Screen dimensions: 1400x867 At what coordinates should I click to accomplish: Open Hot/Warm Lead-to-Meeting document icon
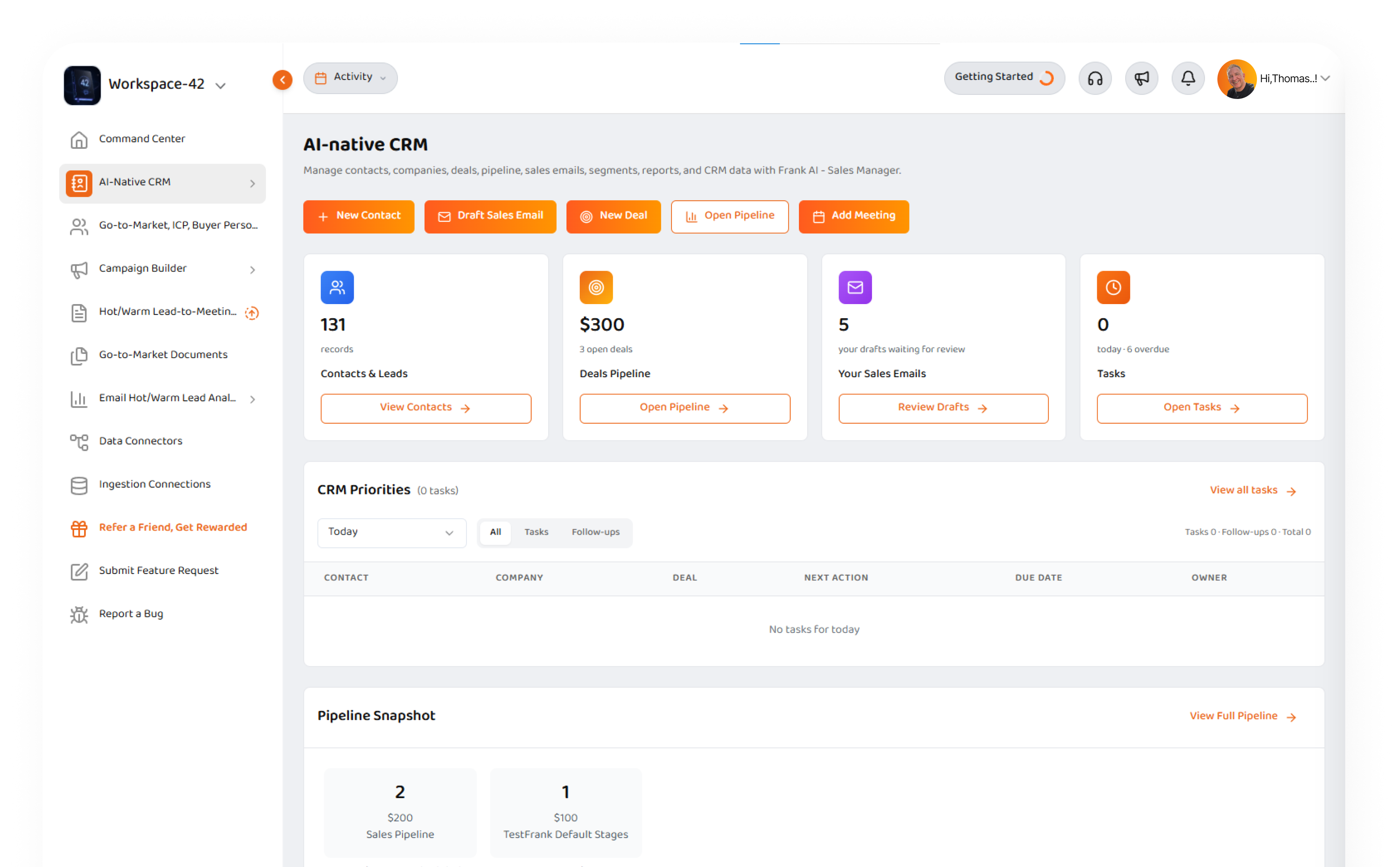[79, 312]
